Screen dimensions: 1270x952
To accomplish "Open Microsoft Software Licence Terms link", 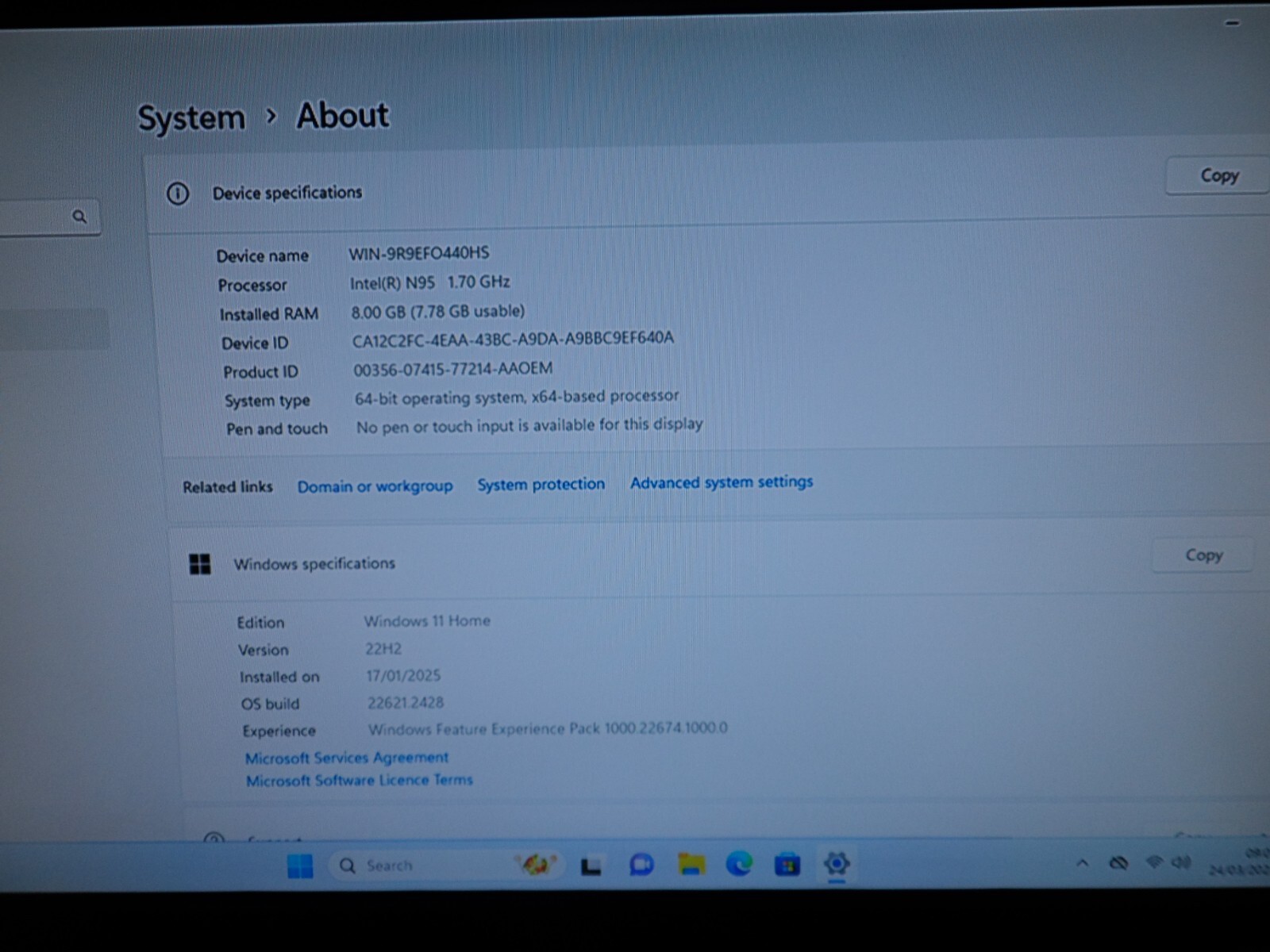I will 359,780.
